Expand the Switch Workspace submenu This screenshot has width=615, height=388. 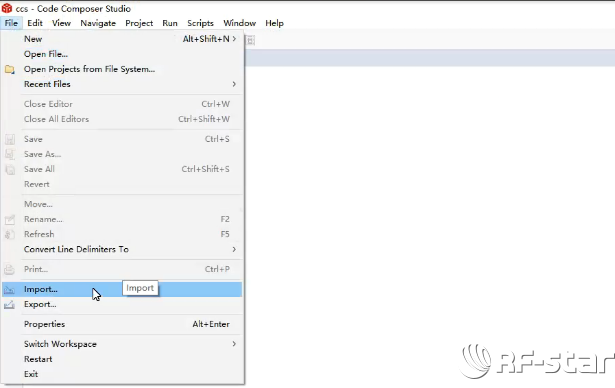pyautogui.click(x=234, y=344)
